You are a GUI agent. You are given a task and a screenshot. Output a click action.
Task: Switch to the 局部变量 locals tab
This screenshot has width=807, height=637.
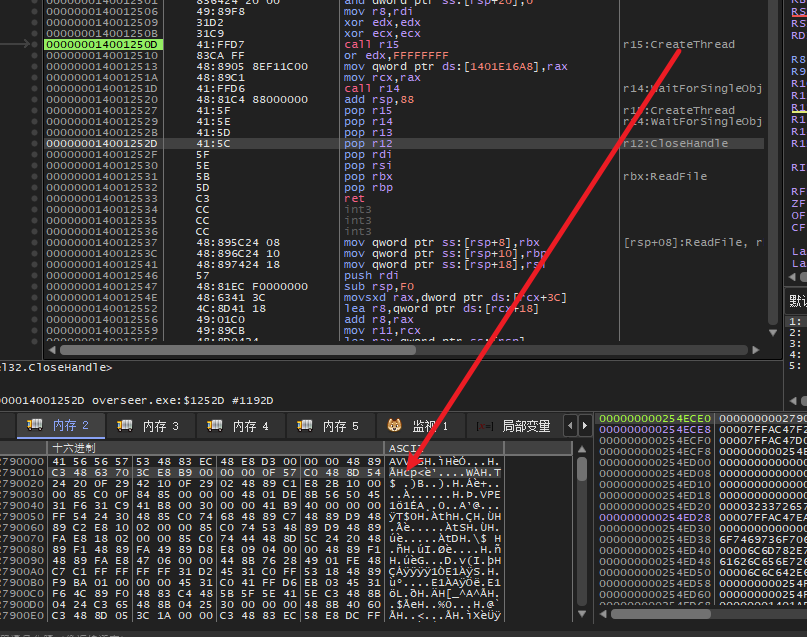515,426
